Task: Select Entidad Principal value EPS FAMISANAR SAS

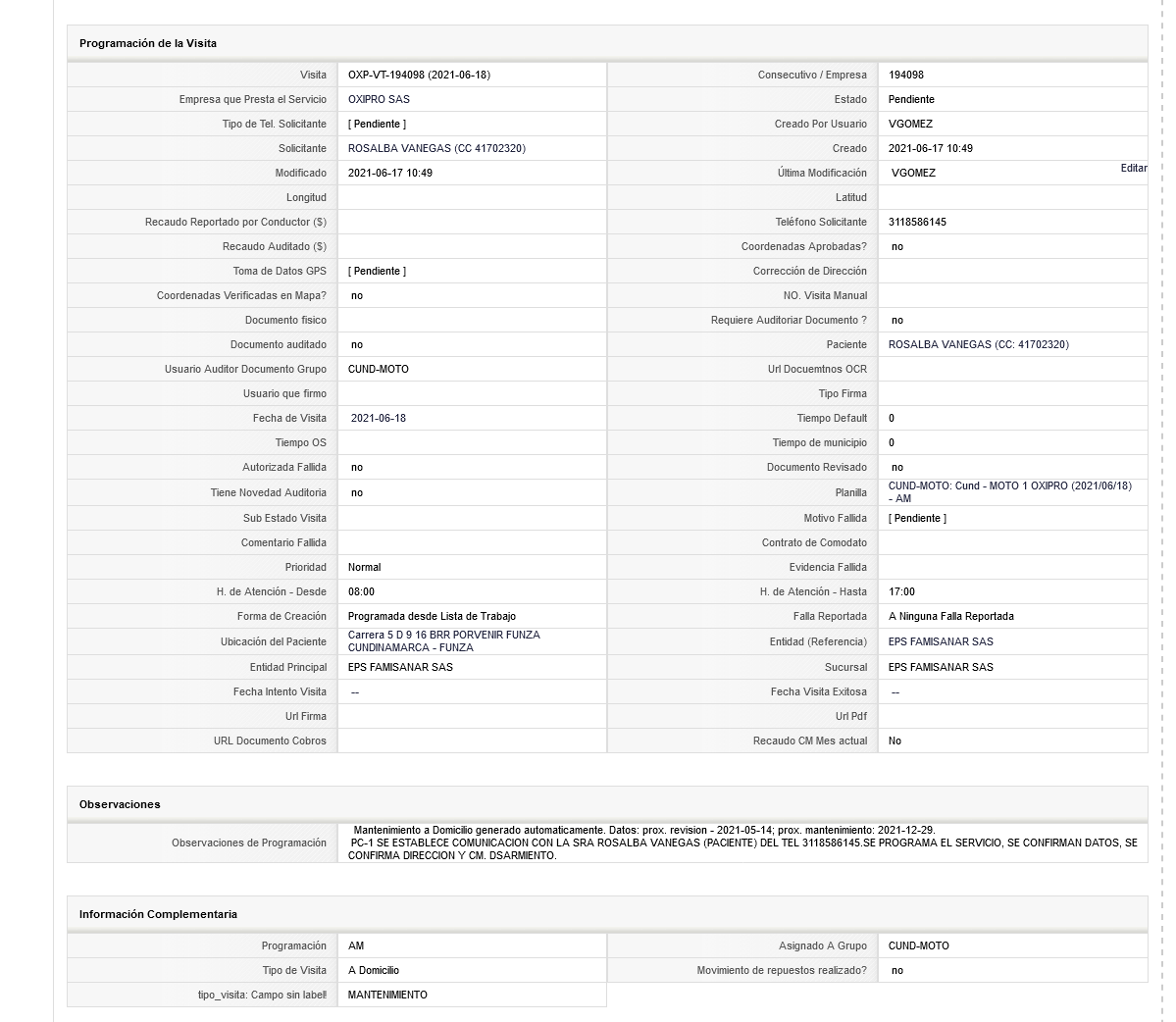Action: point(400,667)
